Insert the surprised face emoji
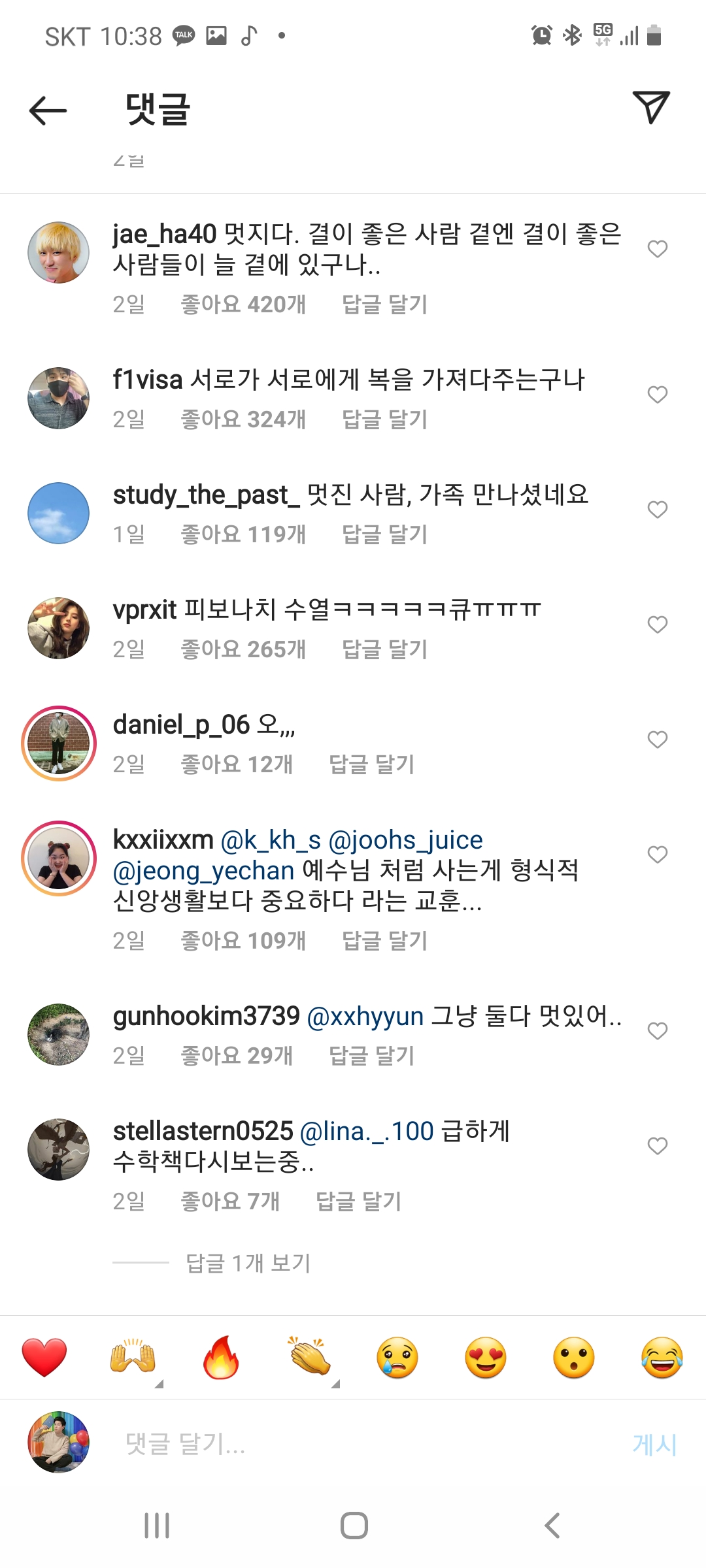 coord(574,1357)
